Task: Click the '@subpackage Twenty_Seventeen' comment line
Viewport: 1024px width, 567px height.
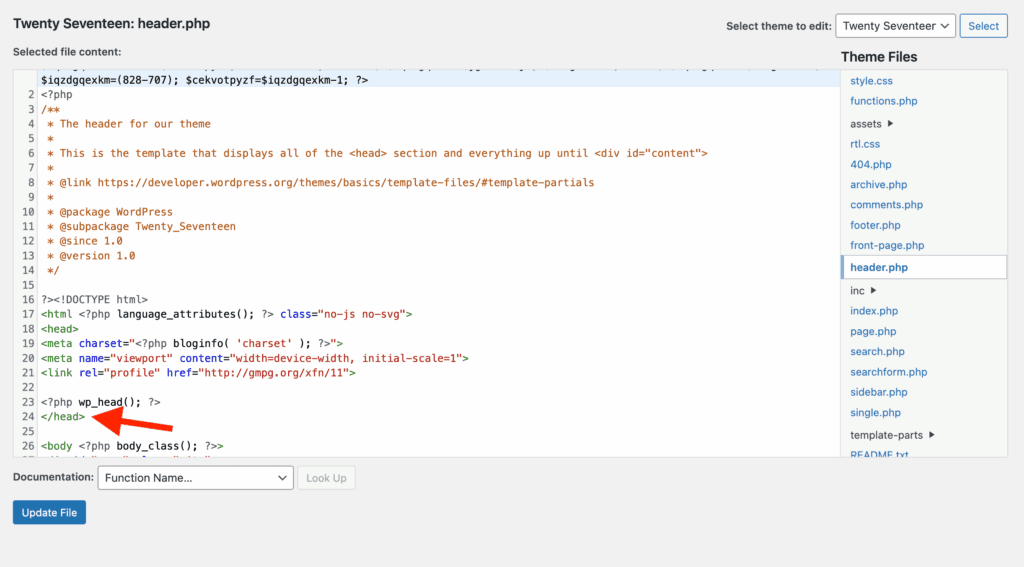Action: point(141,227)
